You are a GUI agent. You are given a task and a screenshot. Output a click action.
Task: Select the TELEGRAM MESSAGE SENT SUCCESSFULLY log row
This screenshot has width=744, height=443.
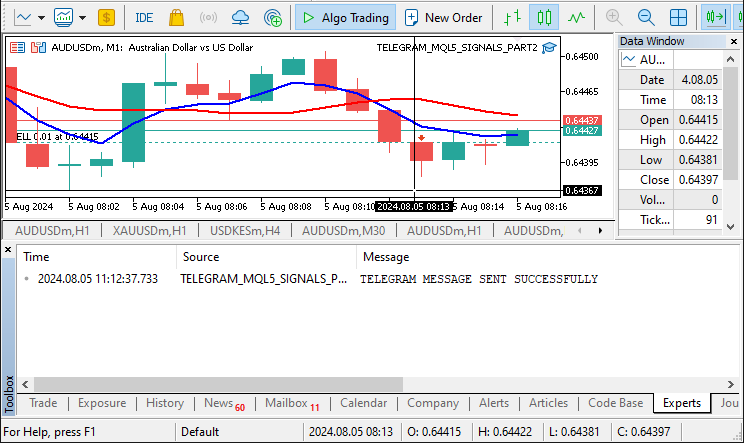[x=378, y=279]
